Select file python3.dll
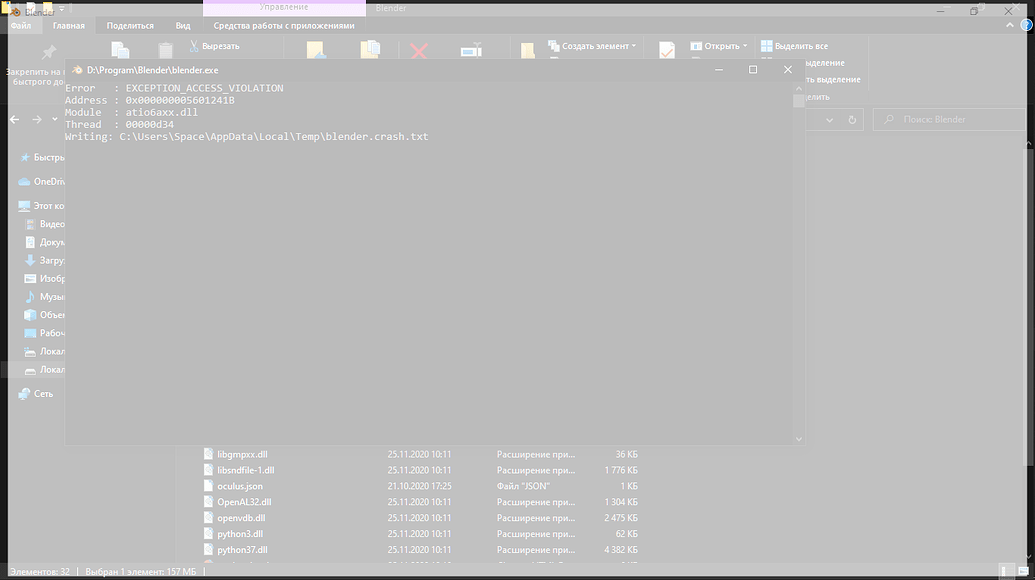This screenshot has width=1035, height=580. tap(240, 534)
